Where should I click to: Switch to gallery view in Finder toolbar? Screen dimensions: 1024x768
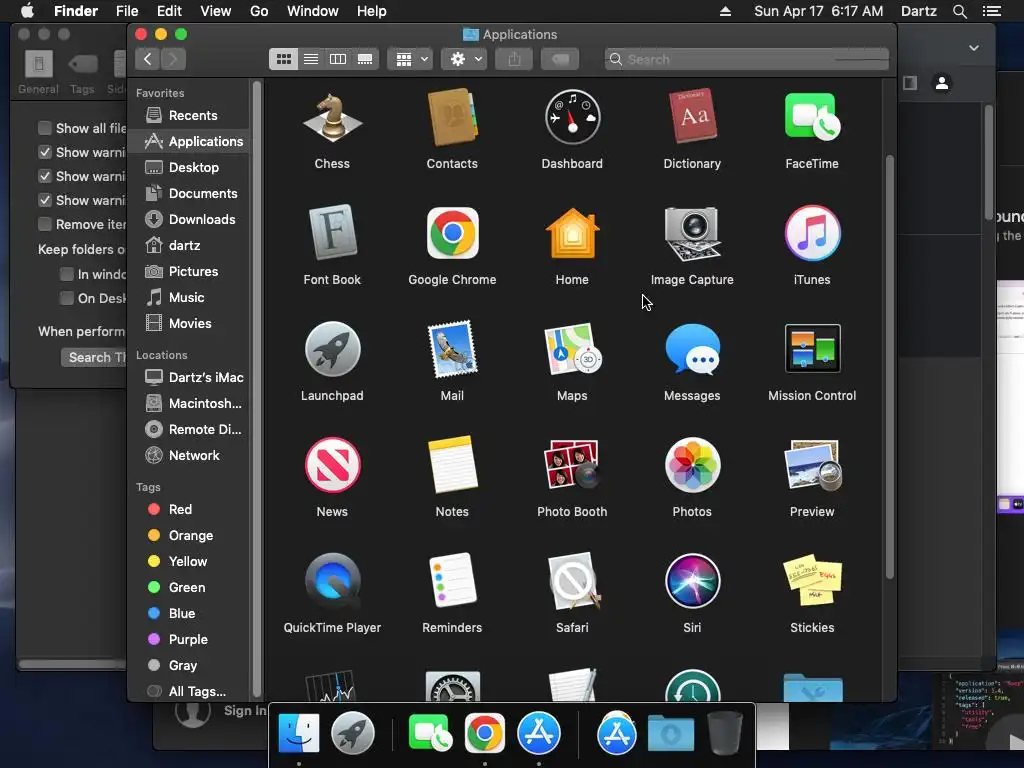[365, 59]
